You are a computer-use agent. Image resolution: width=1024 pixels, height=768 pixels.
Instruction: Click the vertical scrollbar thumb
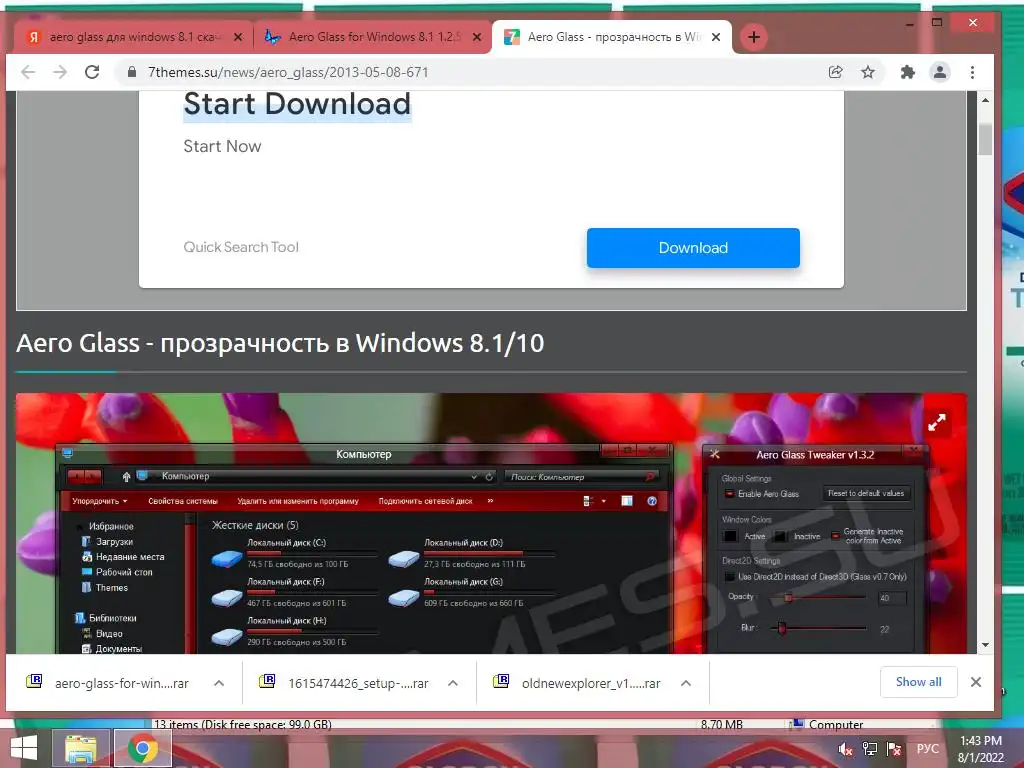(x=985, y=138)
